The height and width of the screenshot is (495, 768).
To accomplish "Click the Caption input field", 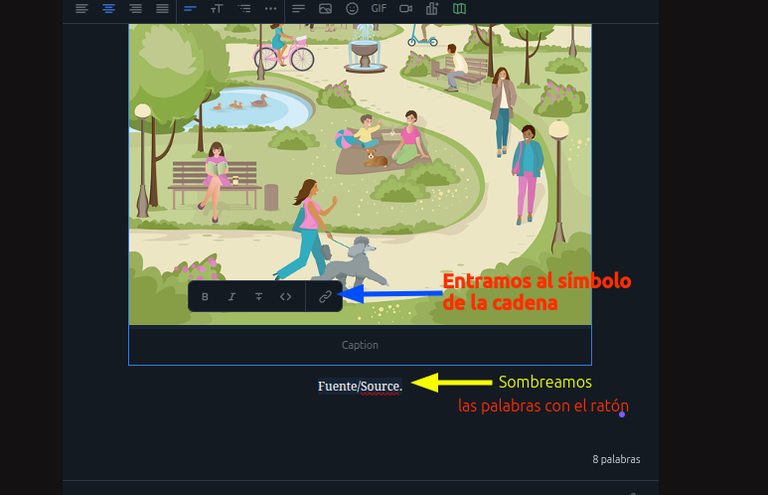I will [x=360, y=345].
